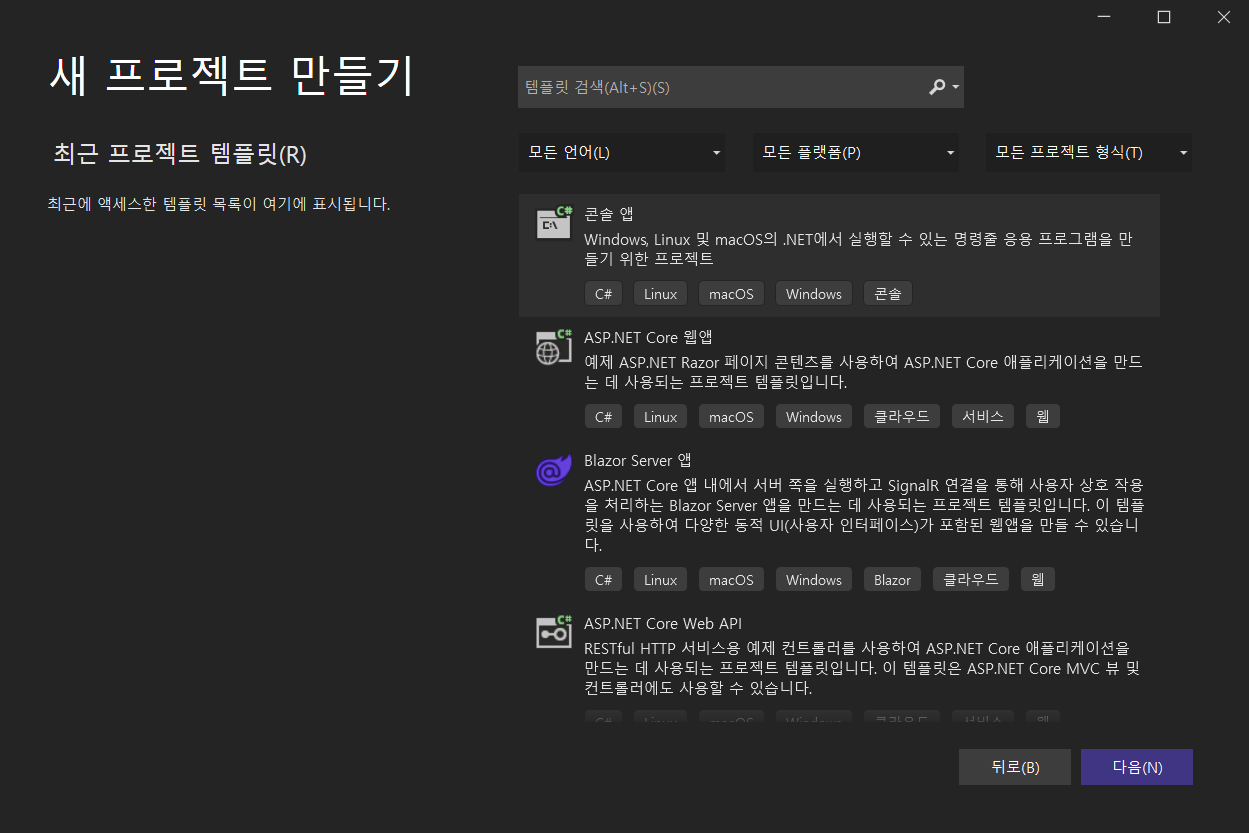
Task: Click the Linux tag under ASP.NET Core 웹앱
Action: point(661,417)
